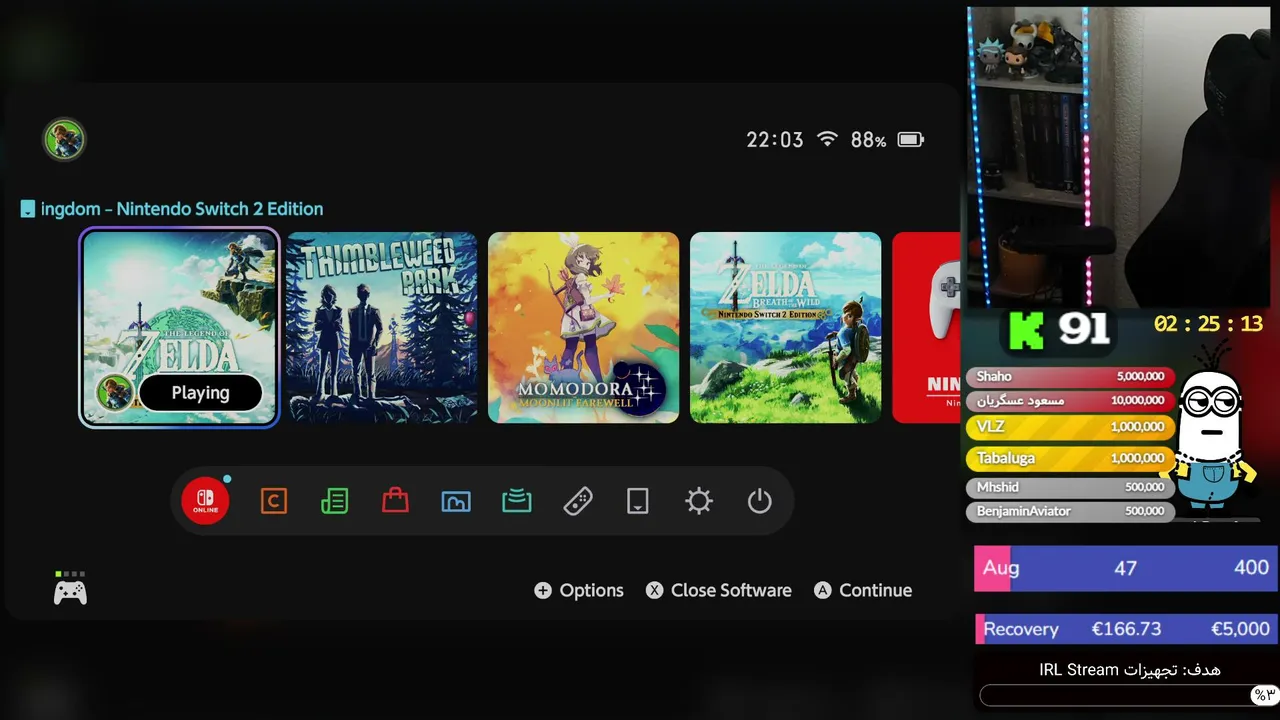
Task: Select Options with the plus button
Action: coord(579,590)
